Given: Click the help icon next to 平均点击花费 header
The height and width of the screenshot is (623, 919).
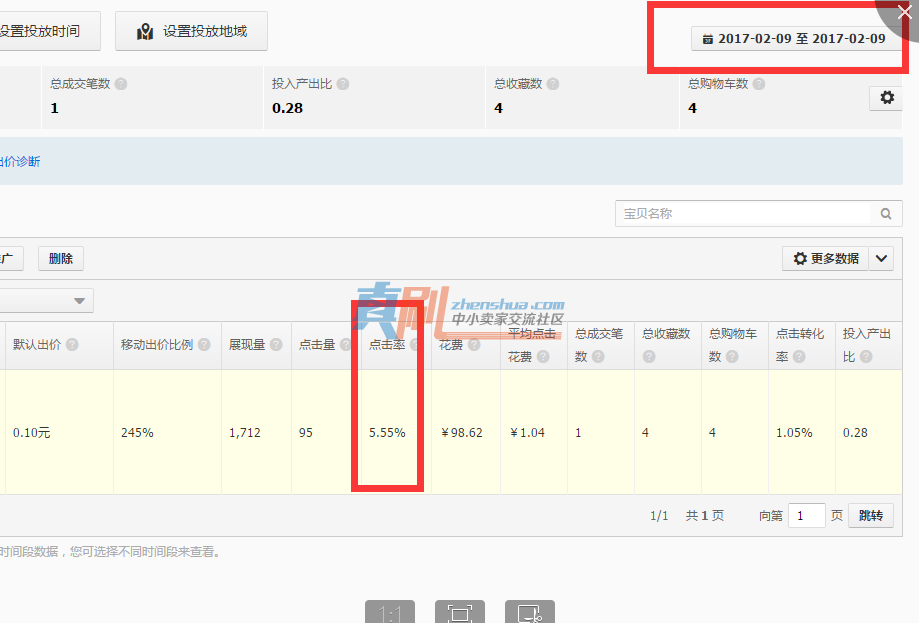Looking at the screenshot, I should pos(543,356).
